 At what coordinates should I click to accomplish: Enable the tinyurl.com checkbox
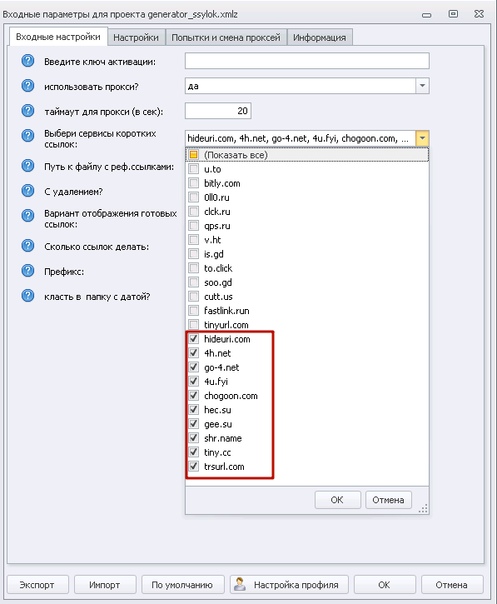(193, 324)
